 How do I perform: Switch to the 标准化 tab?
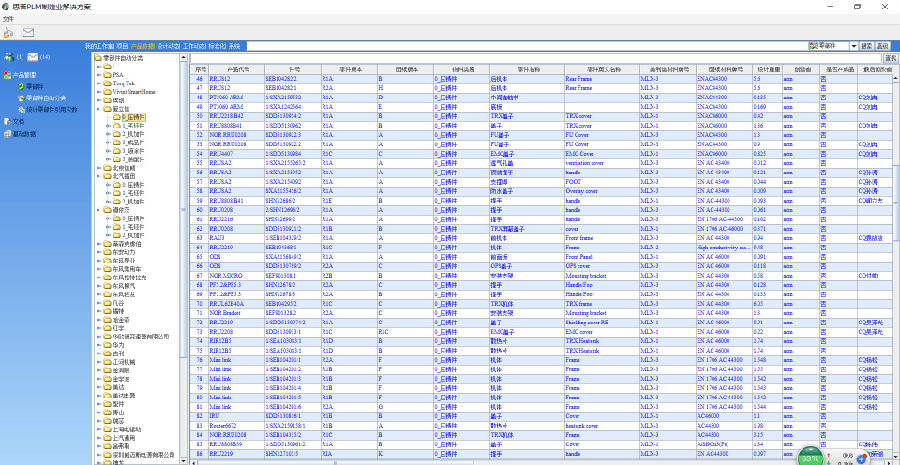[x=217, y=45]
